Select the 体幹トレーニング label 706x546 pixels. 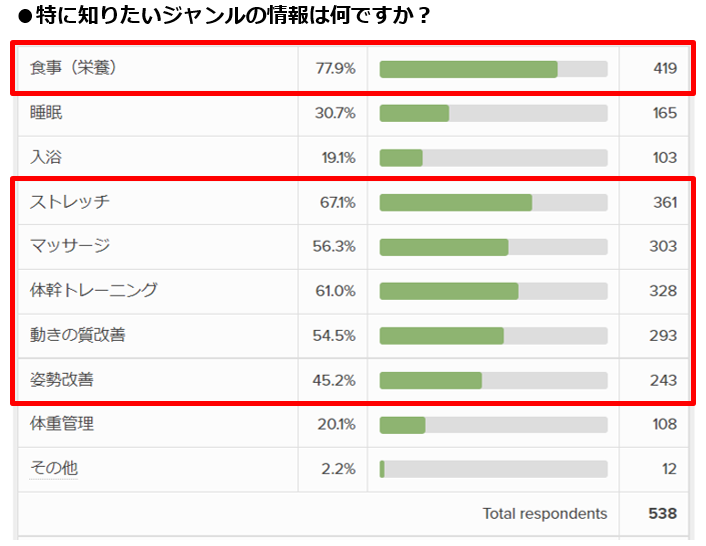[x=94, y=291]
